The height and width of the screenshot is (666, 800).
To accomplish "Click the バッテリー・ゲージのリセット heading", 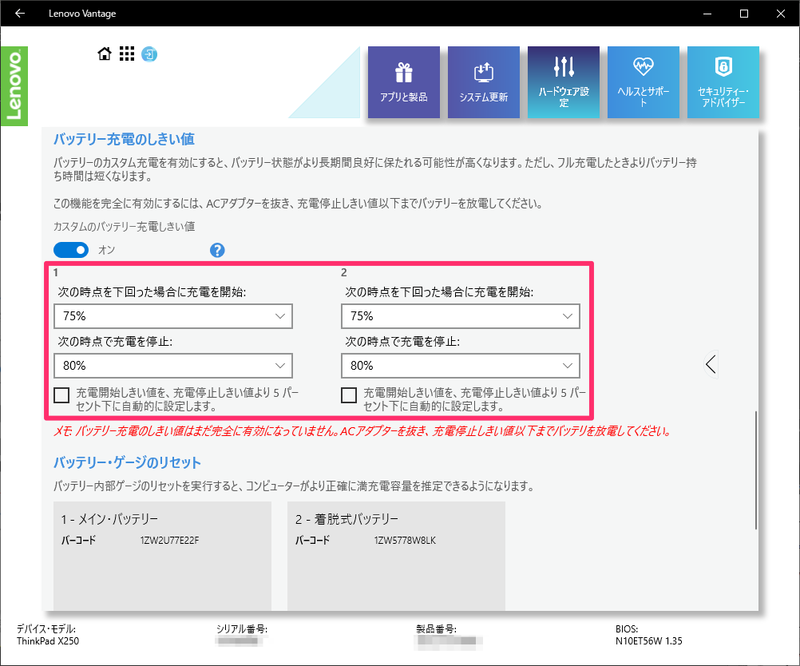I will point(127,462).
